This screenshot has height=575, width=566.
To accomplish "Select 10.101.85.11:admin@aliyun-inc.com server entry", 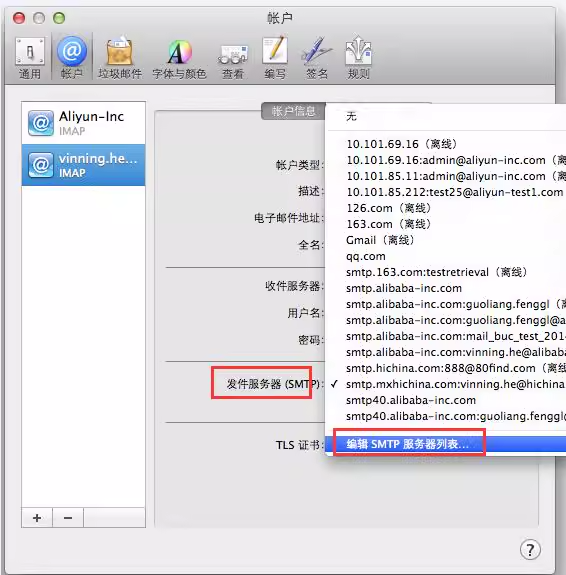I will tap(445, 176).
